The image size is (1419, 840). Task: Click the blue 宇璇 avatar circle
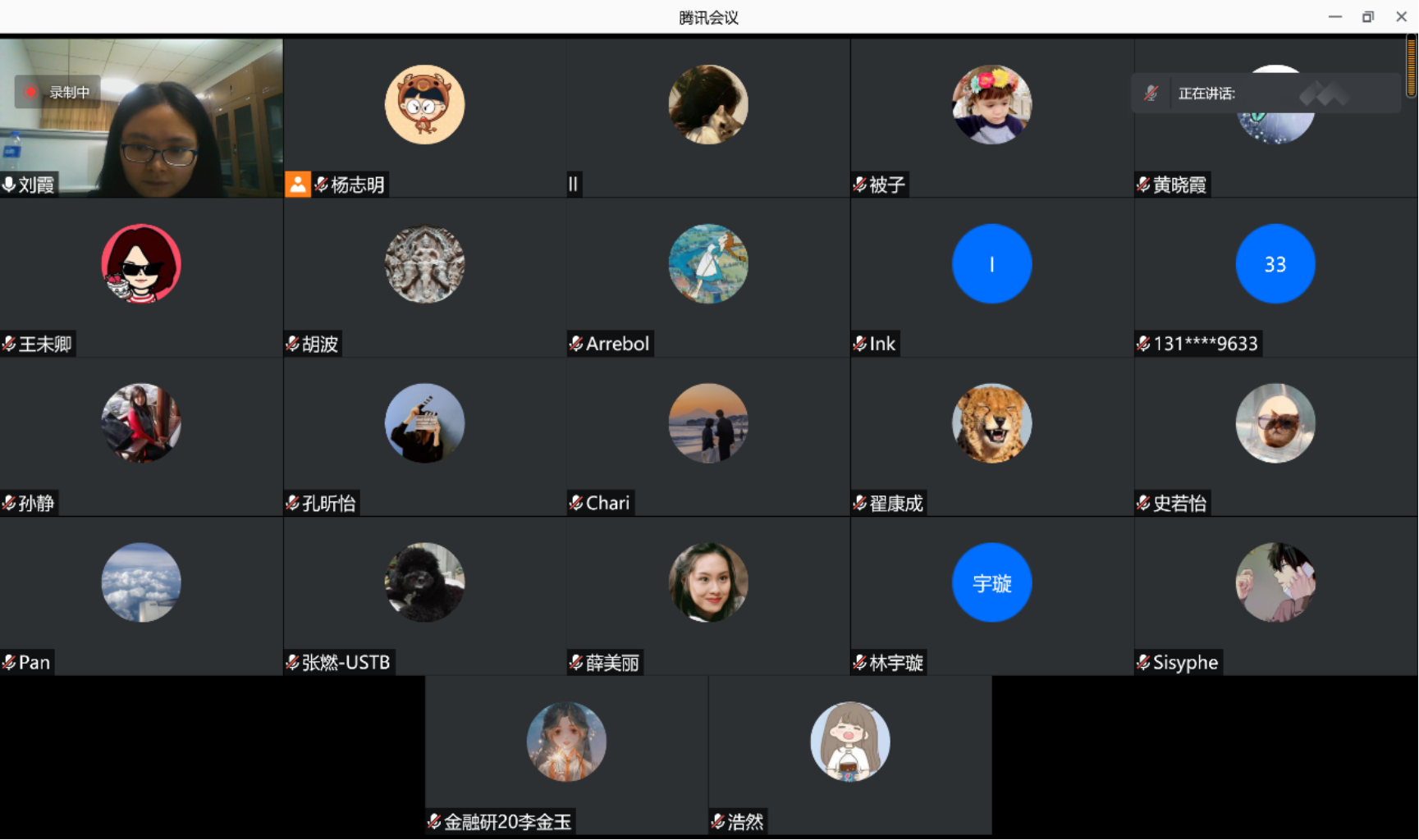tap(992, 582)
